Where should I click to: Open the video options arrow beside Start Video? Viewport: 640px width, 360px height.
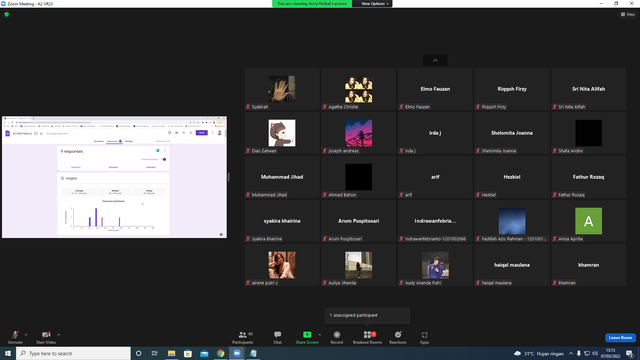pyautogui.click(x=59, y=335)
